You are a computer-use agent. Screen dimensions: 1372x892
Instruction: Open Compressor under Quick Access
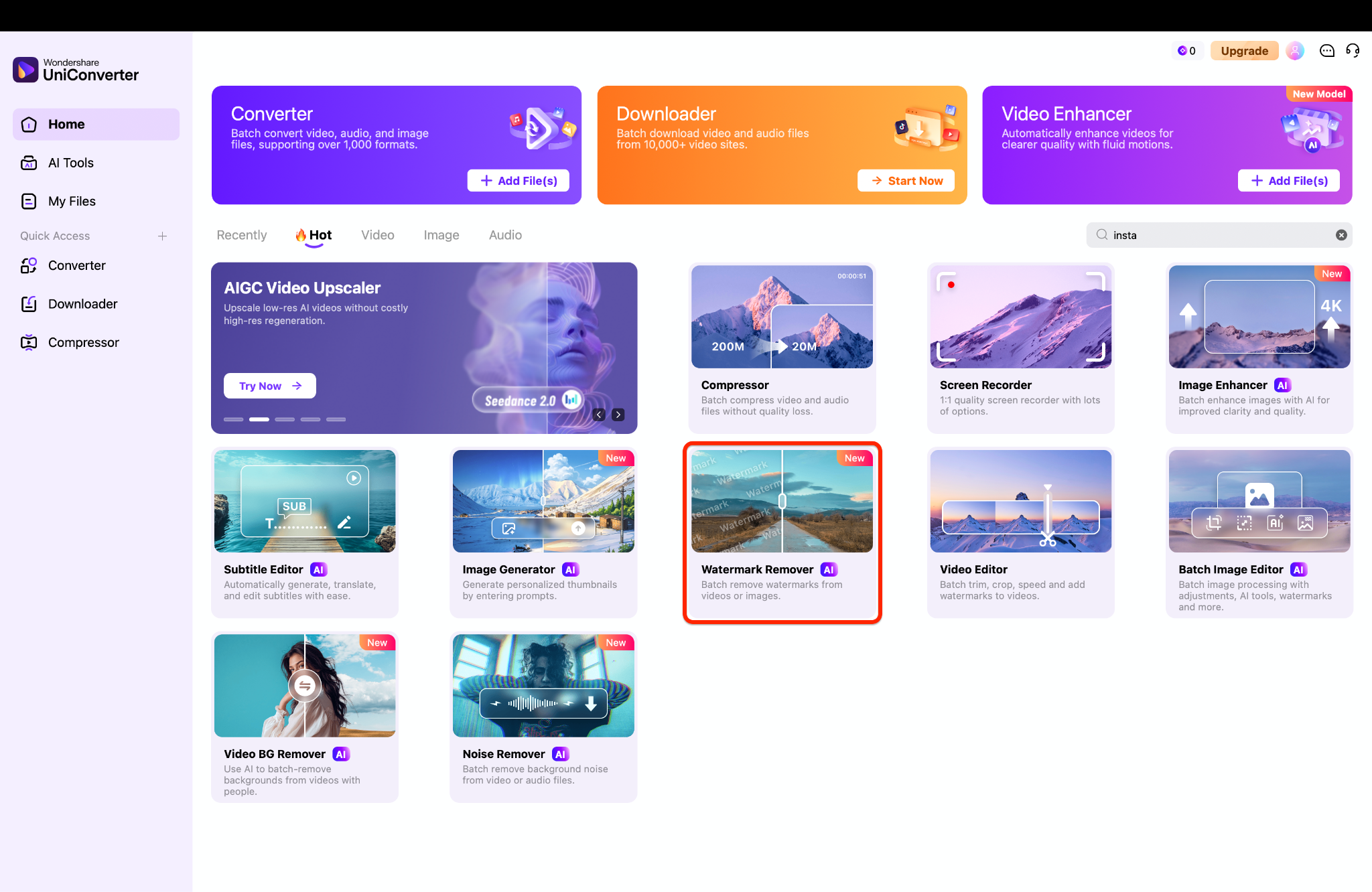click(x=96, y=342)
